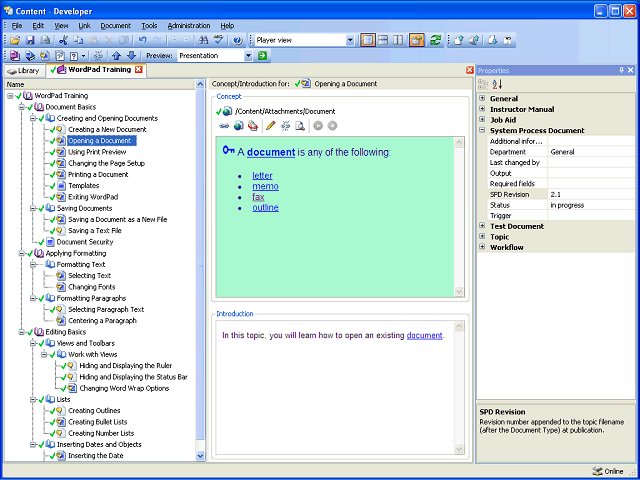Viewport: 640px width, 480px height.
Task: Select 'Saving a Text File' tree item
Action: click(x=95, y=231)
